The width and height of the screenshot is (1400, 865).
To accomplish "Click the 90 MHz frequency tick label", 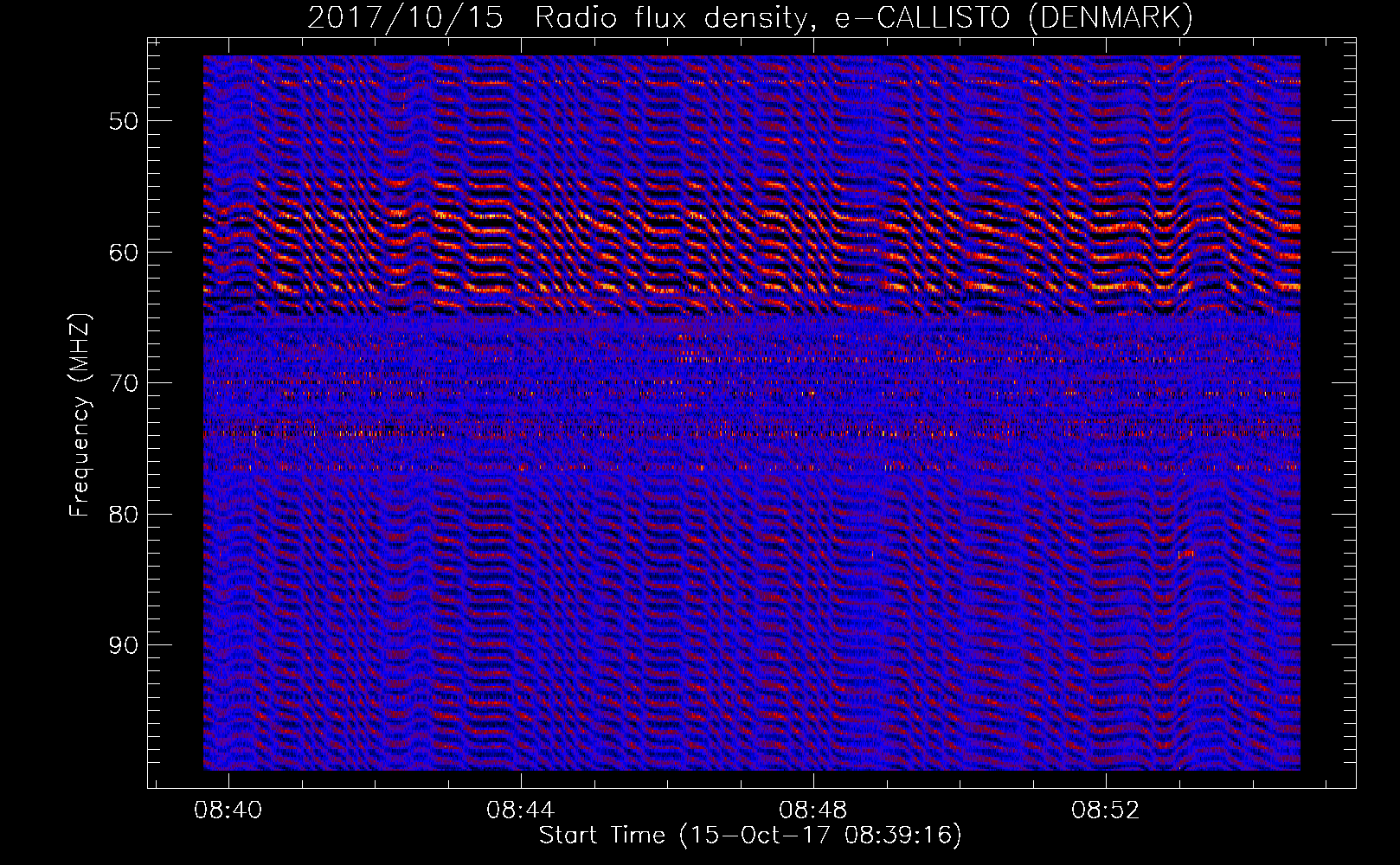I will 124,645.
